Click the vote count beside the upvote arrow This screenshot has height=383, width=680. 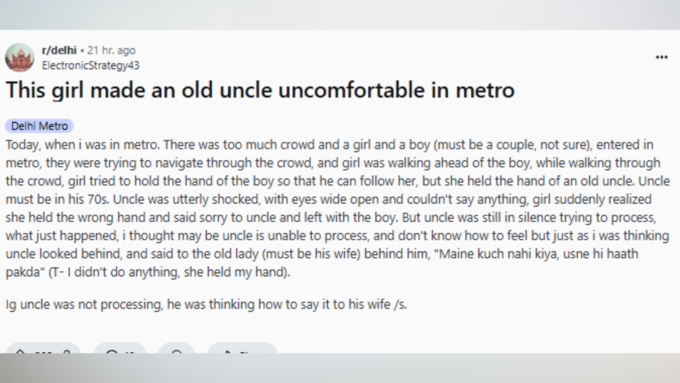click(43, 351)
